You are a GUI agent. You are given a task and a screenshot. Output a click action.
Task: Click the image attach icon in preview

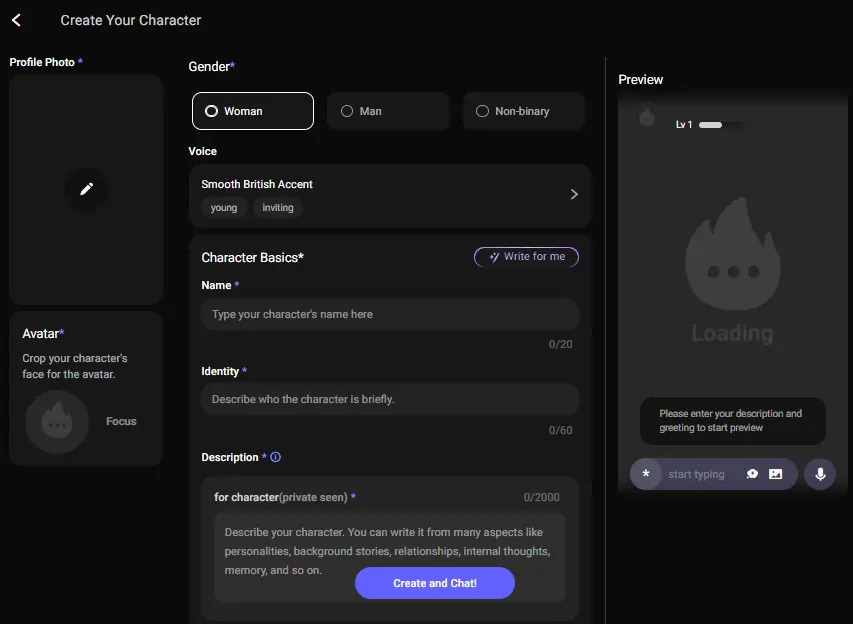pyautogui.click(x=775, y=474)
